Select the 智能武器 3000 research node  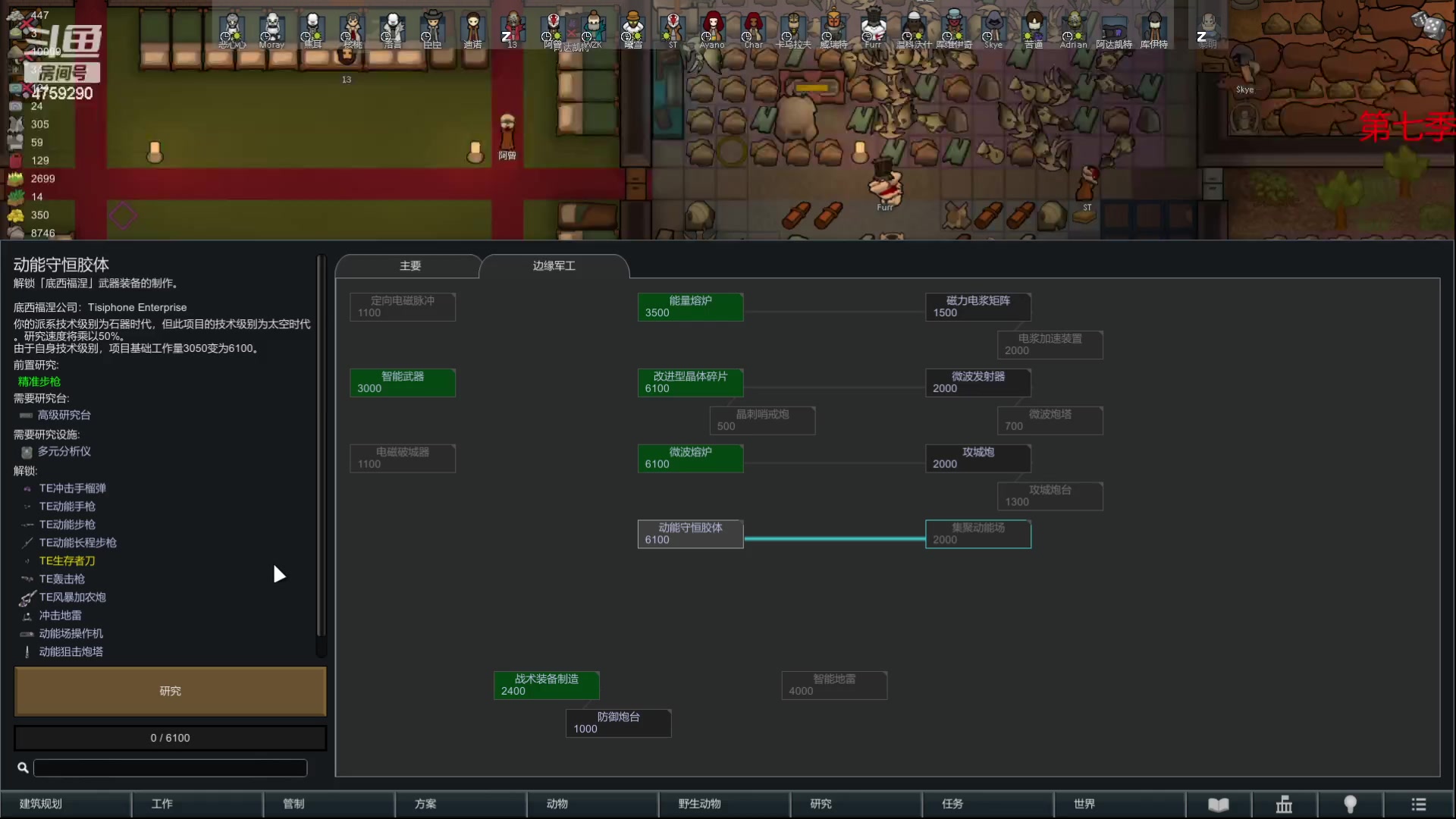point(403,383)
